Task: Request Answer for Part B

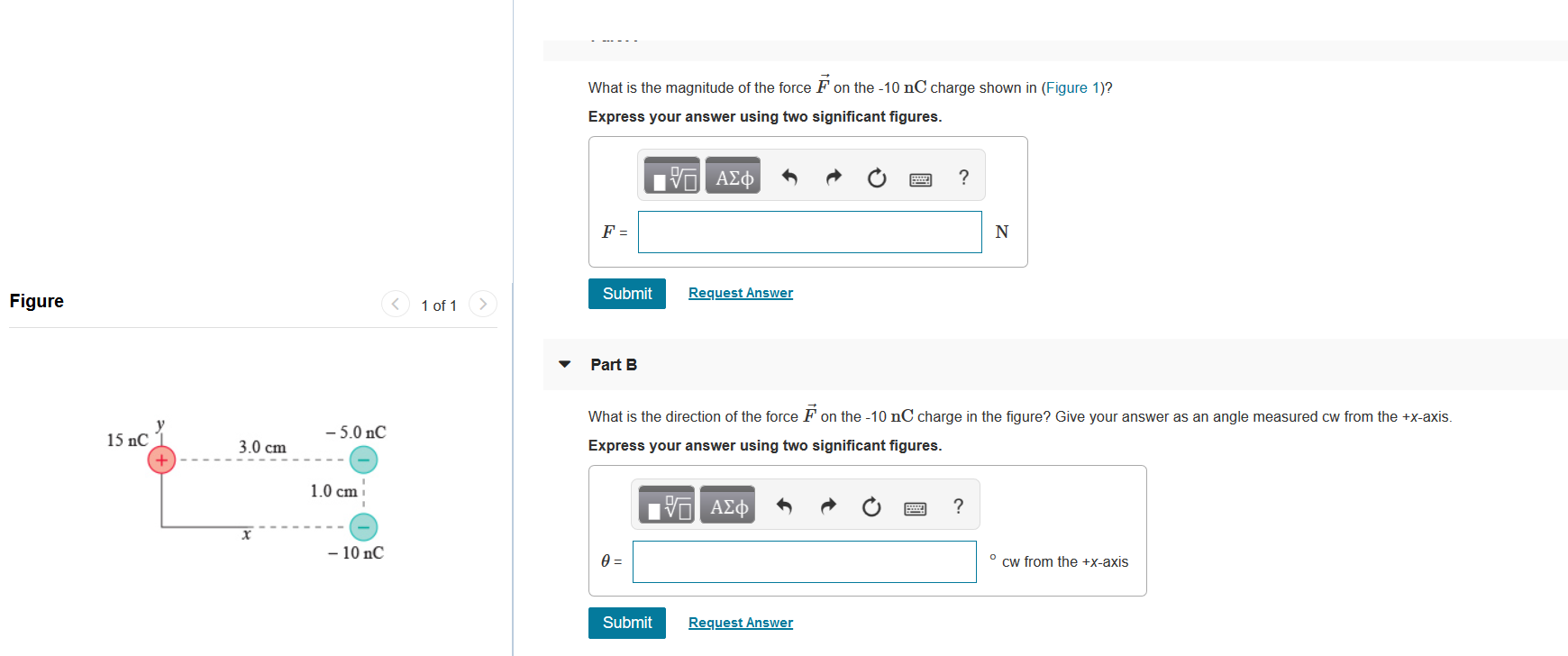Action: point(741,623)
